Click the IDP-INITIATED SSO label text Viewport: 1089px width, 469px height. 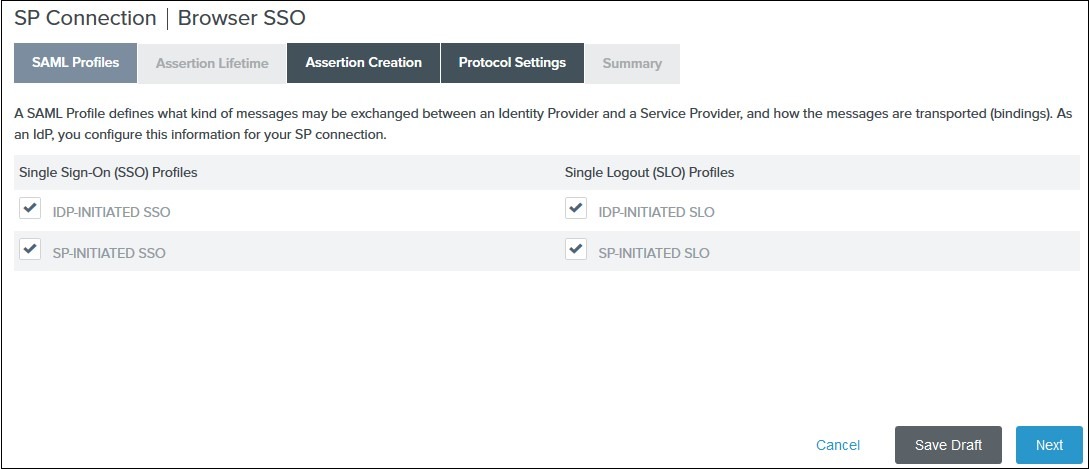click(111, 212)
